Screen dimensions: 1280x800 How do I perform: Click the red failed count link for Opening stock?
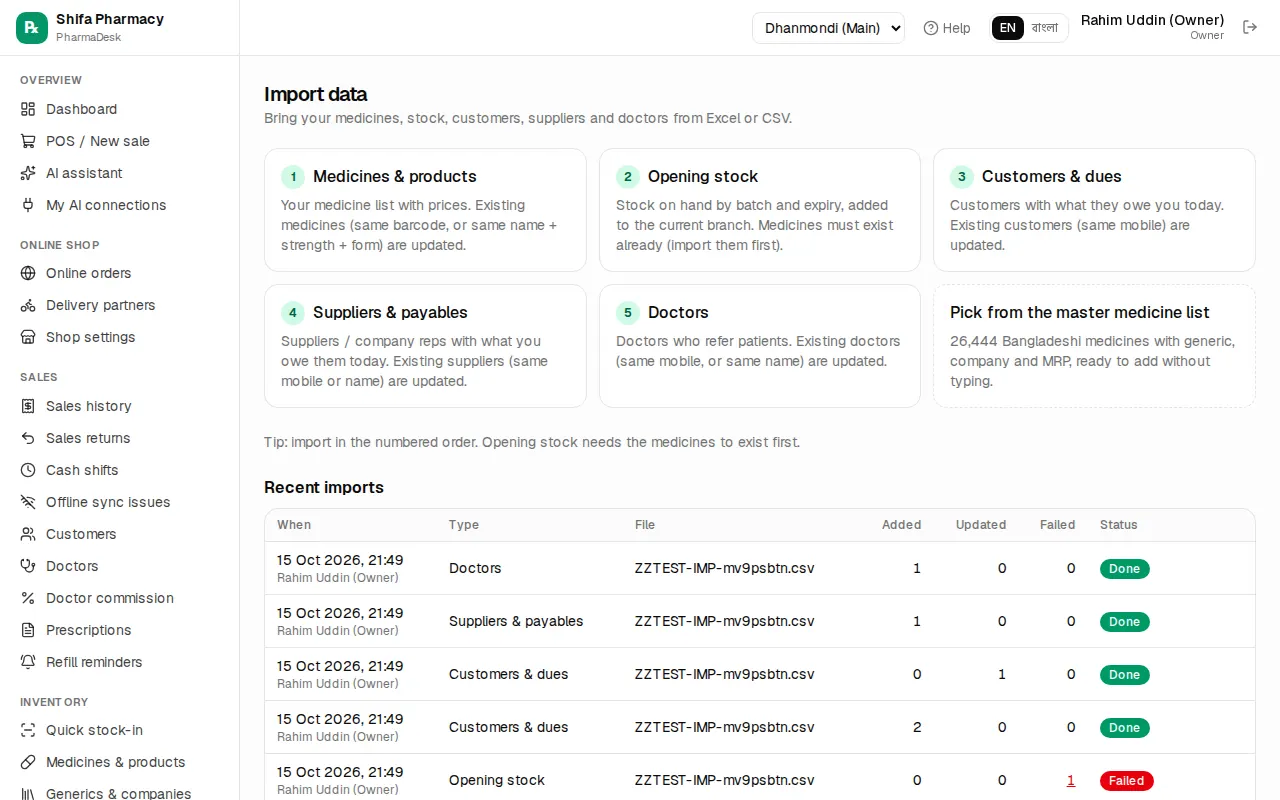pos(1071,780)
